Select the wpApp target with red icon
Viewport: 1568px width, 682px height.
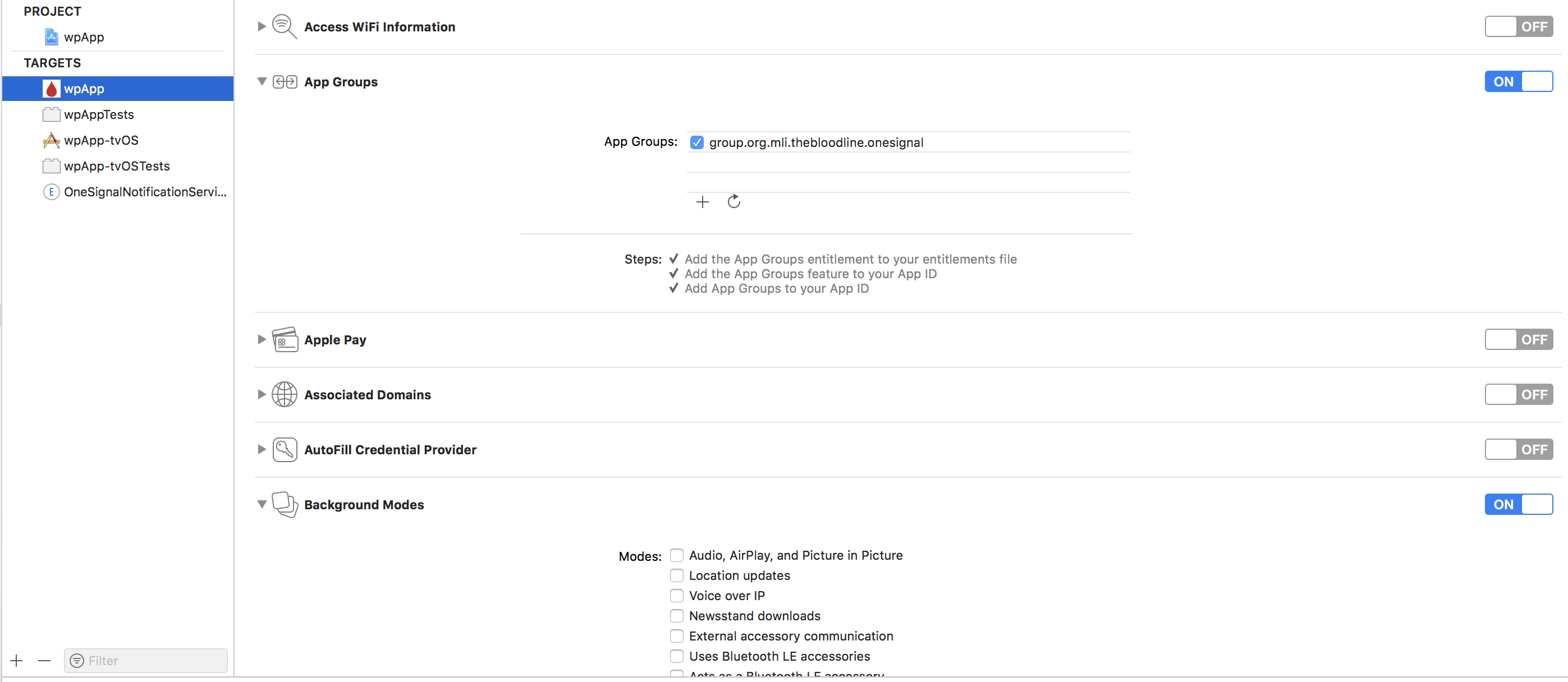tap(84, 88)
